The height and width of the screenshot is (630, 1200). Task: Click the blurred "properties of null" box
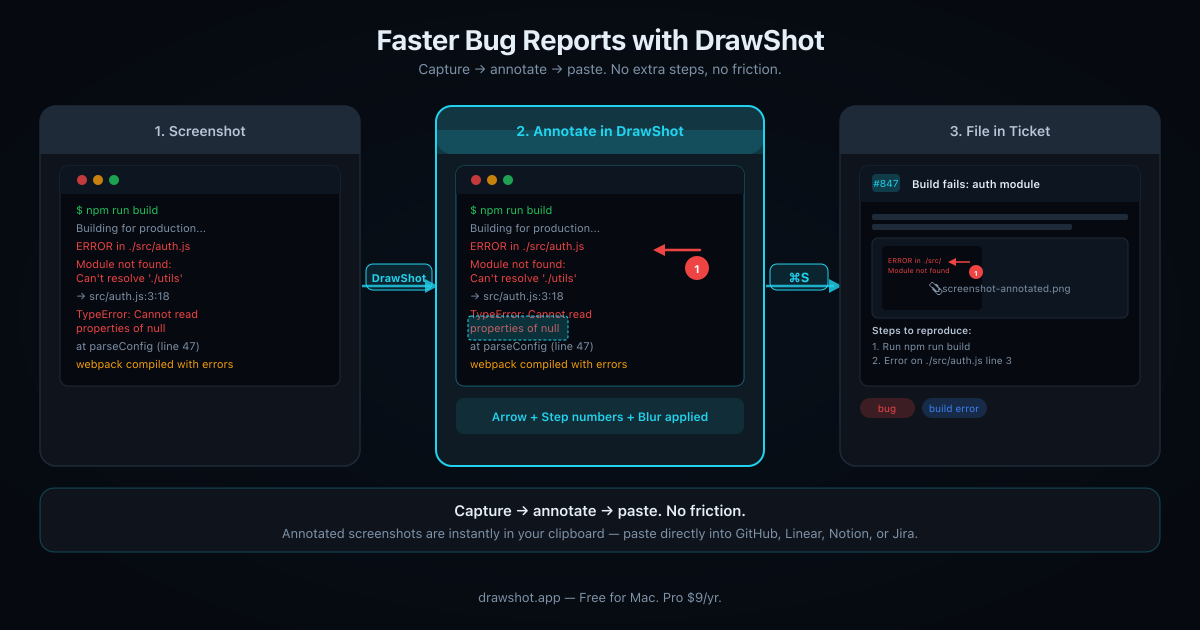pos(518,329)
